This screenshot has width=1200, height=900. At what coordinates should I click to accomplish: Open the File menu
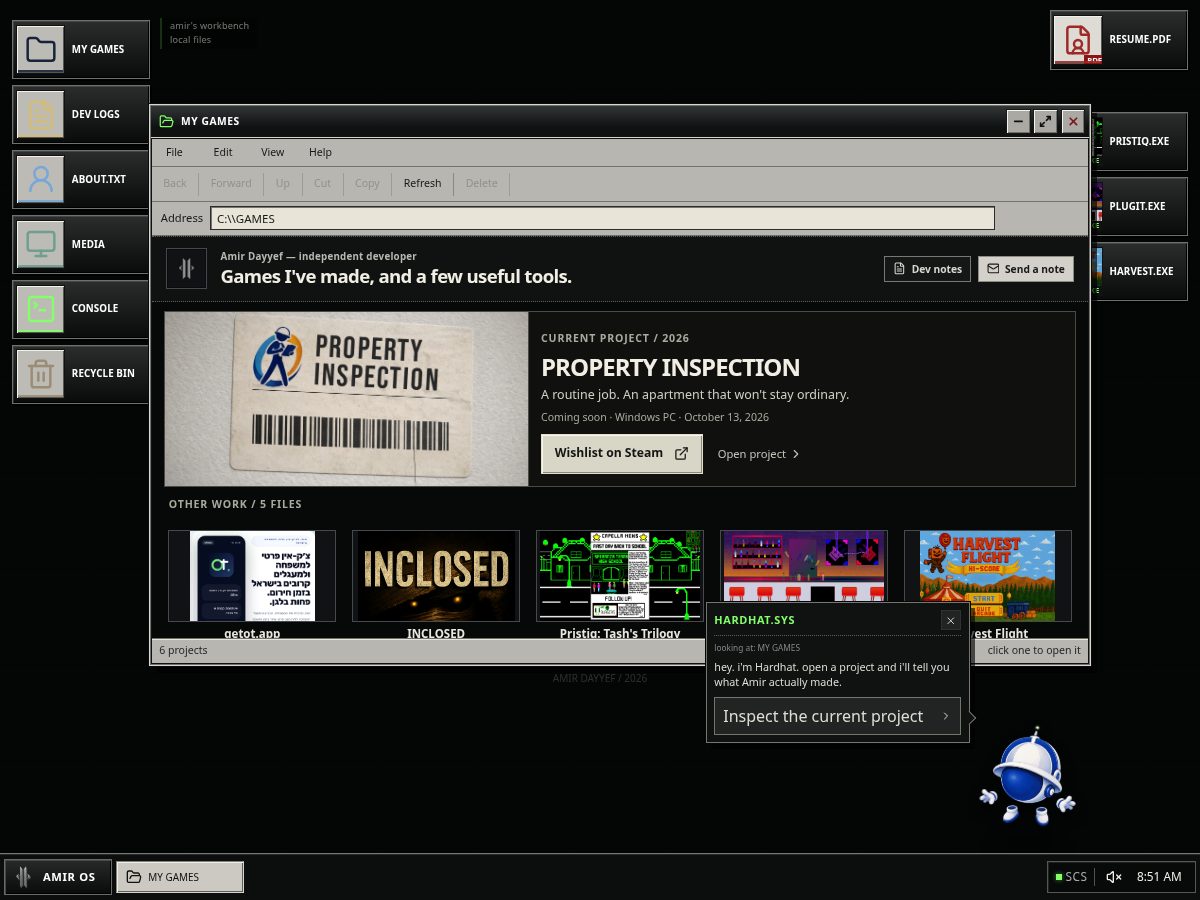[x=174, y=152]
